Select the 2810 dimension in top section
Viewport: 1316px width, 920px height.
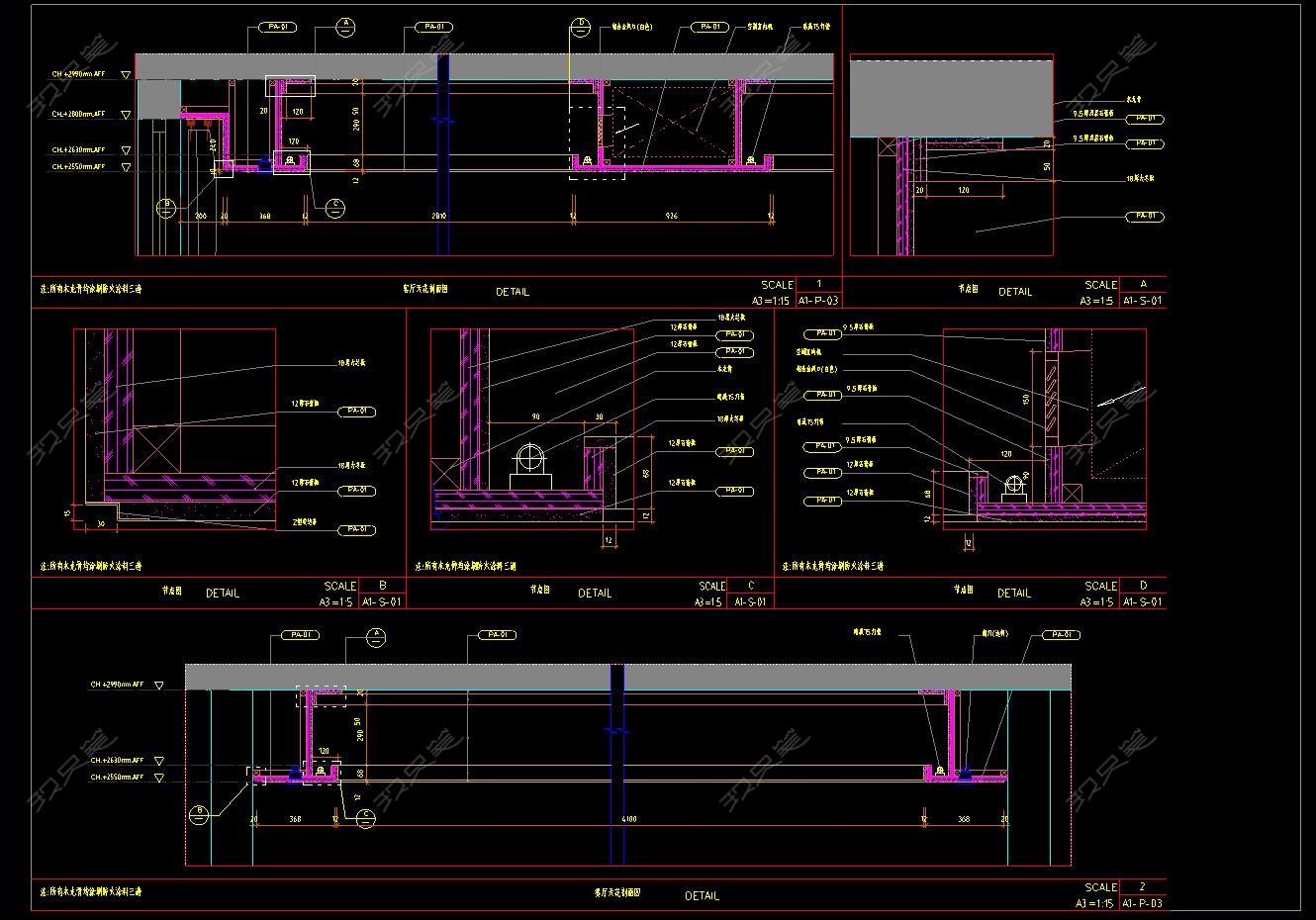pyautogui.click(x=439, y=216)
